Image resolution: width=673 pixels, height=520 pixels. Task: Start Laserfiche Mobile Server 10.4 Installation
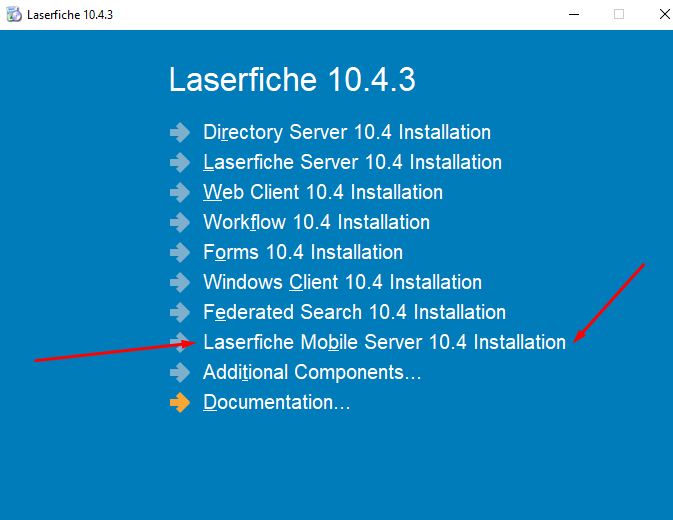(385, 342)
